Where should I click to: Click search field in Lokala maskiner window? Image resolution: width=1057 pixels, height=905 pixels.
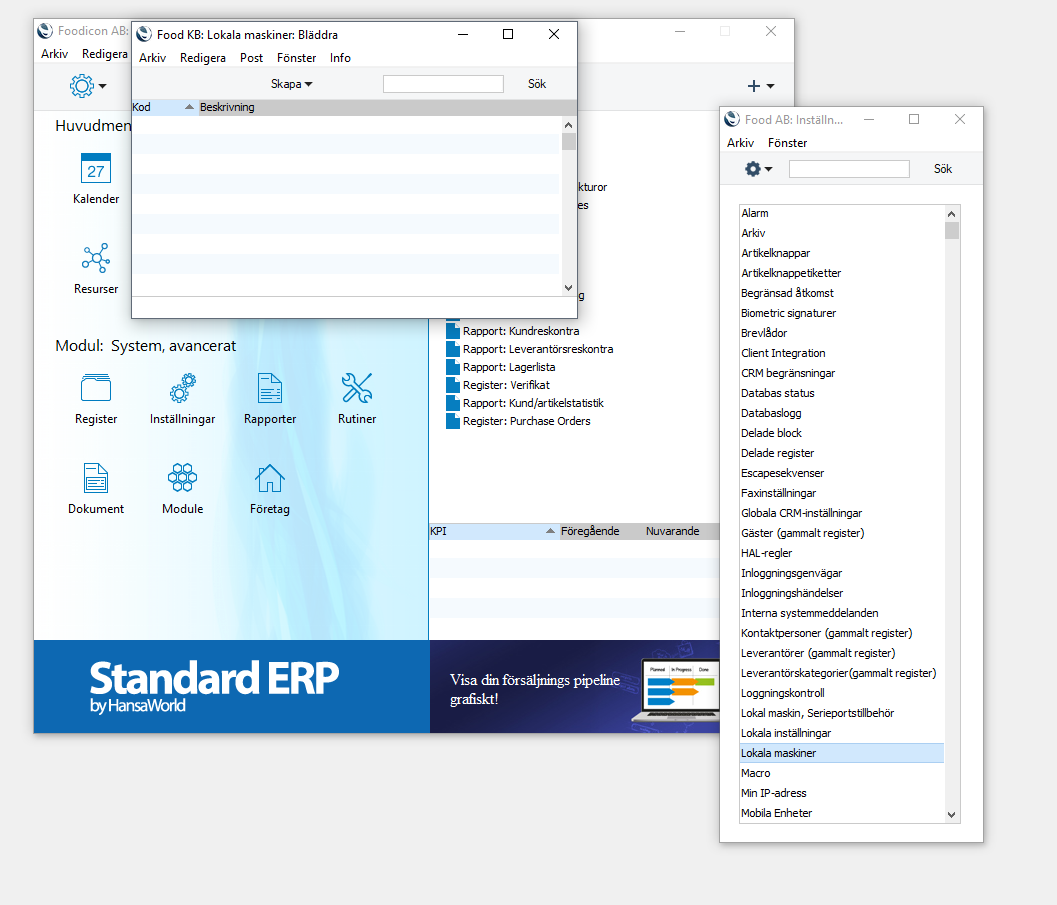tap(443, 84)
